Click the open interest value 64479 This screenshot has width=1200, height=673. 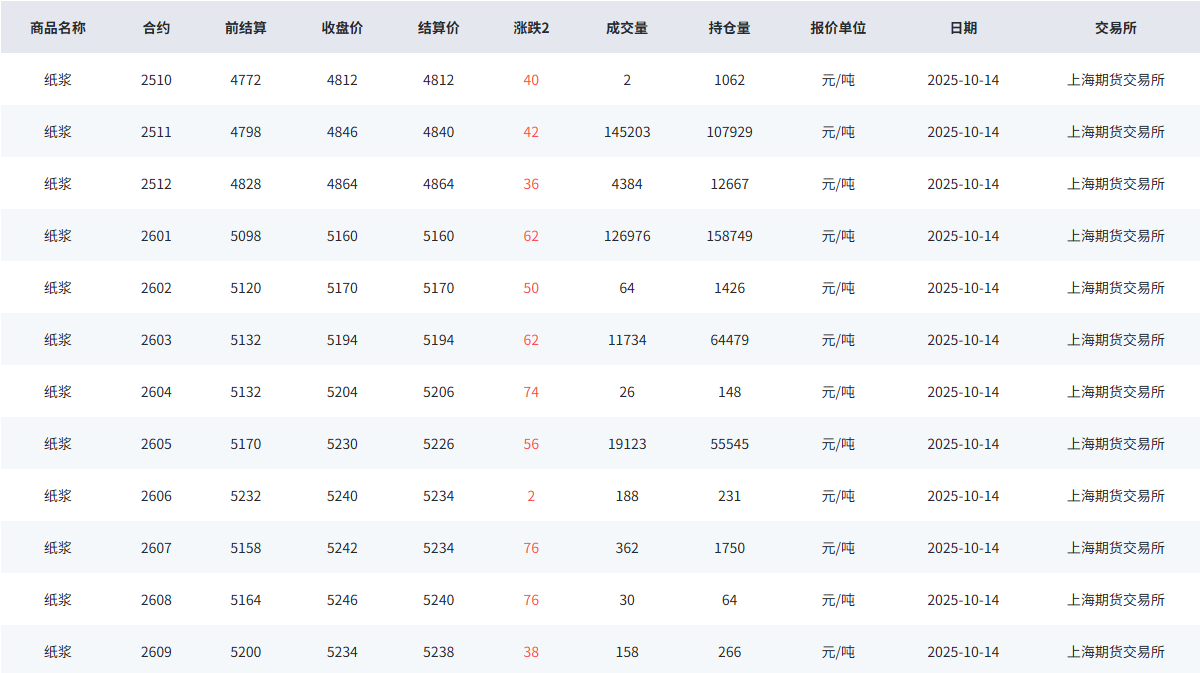tap(729, 340)
